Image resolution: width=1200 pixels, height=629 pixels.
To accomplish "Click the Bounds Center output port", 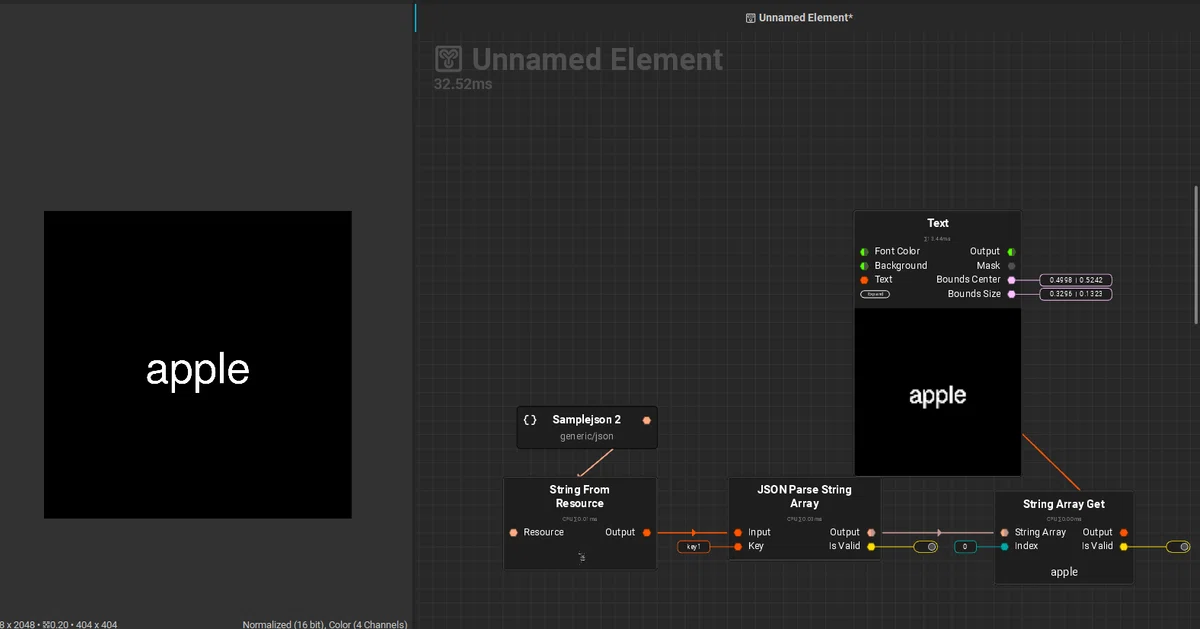I will point(1011,280).
